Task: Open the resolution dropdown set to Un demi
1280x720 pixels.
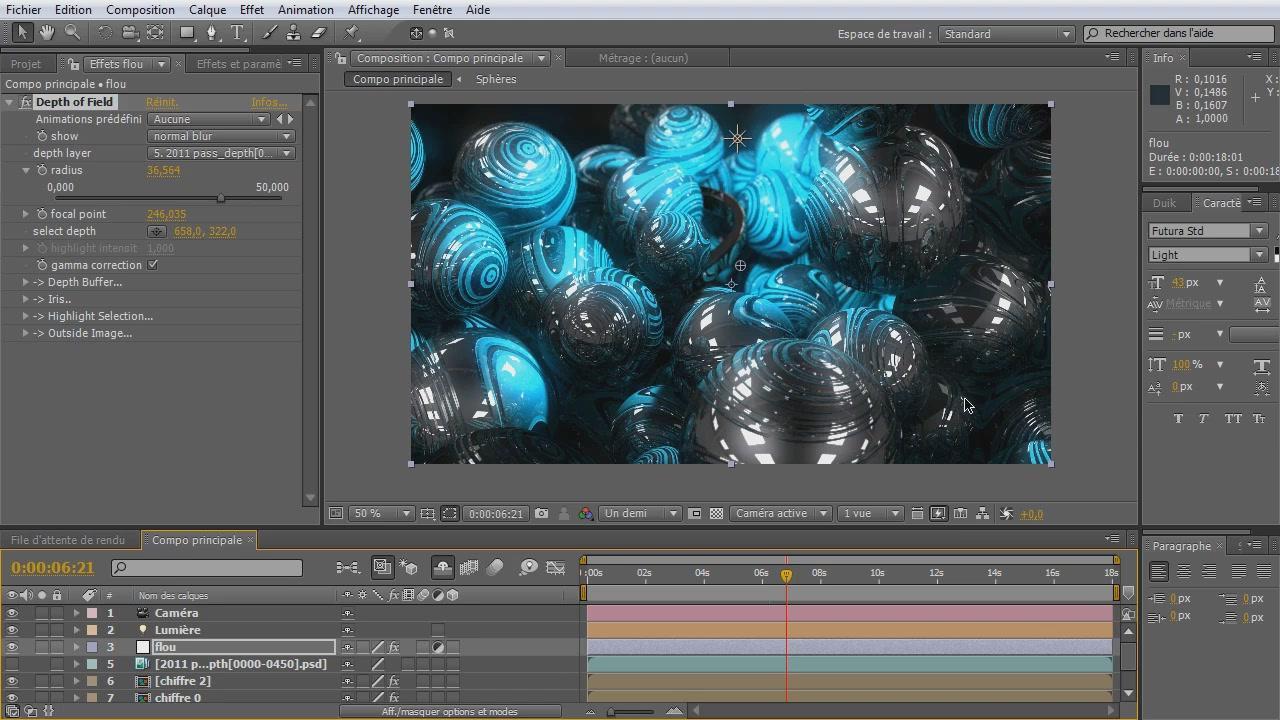Action: pos(640,514)
